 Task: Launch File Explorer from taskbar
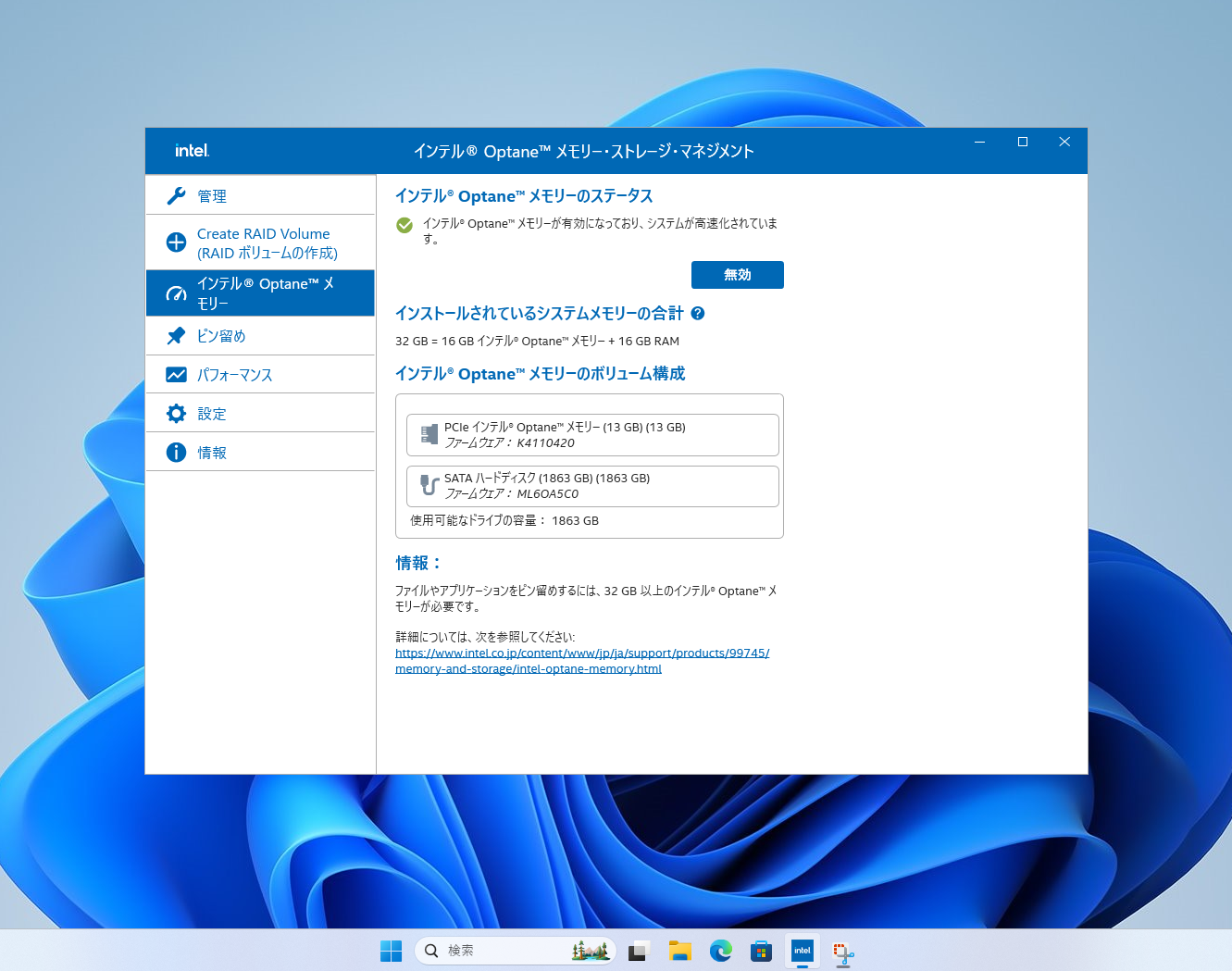(x=680, y=951)
